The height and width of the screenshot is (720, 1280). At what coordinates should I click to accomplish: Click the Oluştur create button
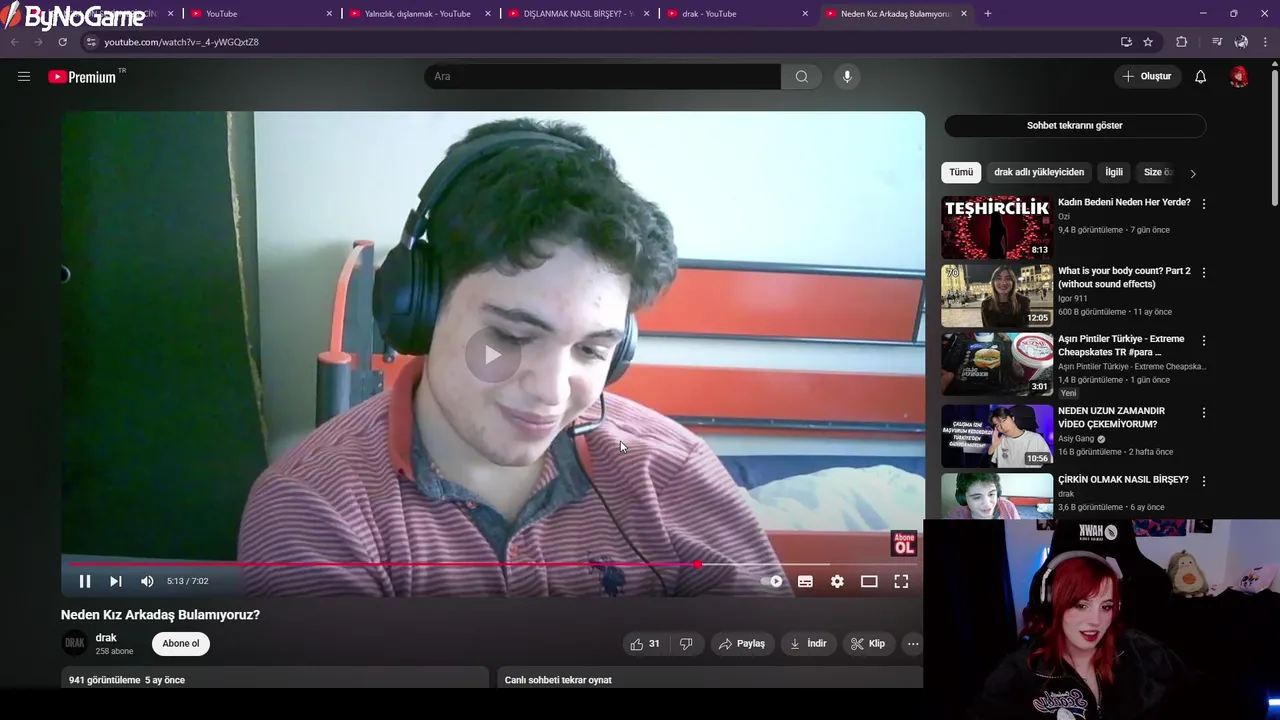(x=1146, y=77)
